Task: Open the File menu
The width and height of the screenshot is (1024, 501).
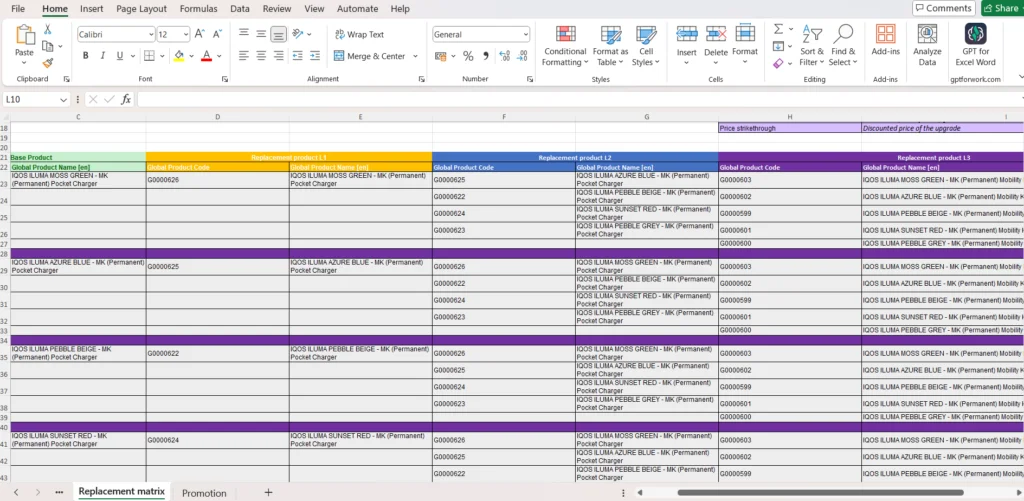Action: tap(18, 8)
